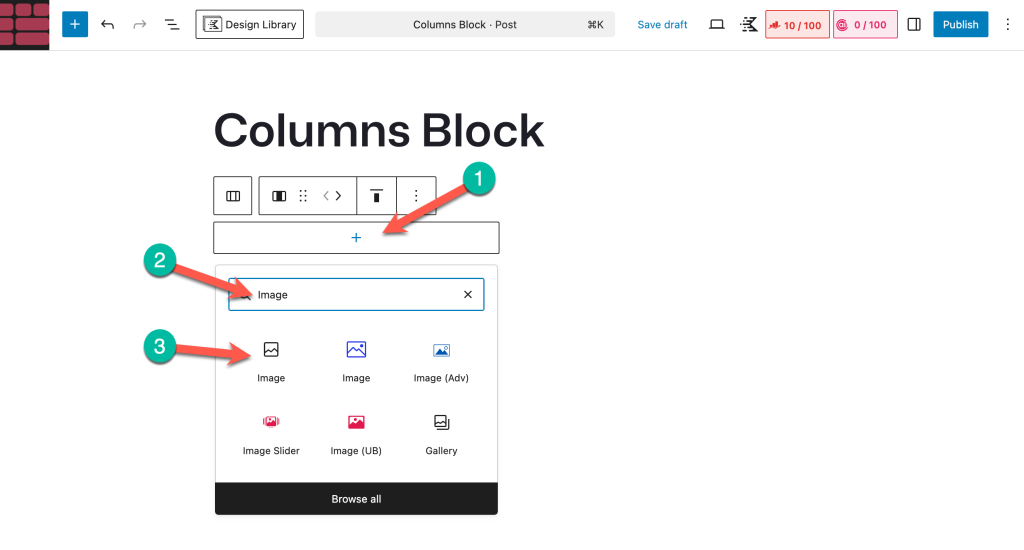Click Save draft
Screen dimensions: 1024x550
(x=662, y=24)
